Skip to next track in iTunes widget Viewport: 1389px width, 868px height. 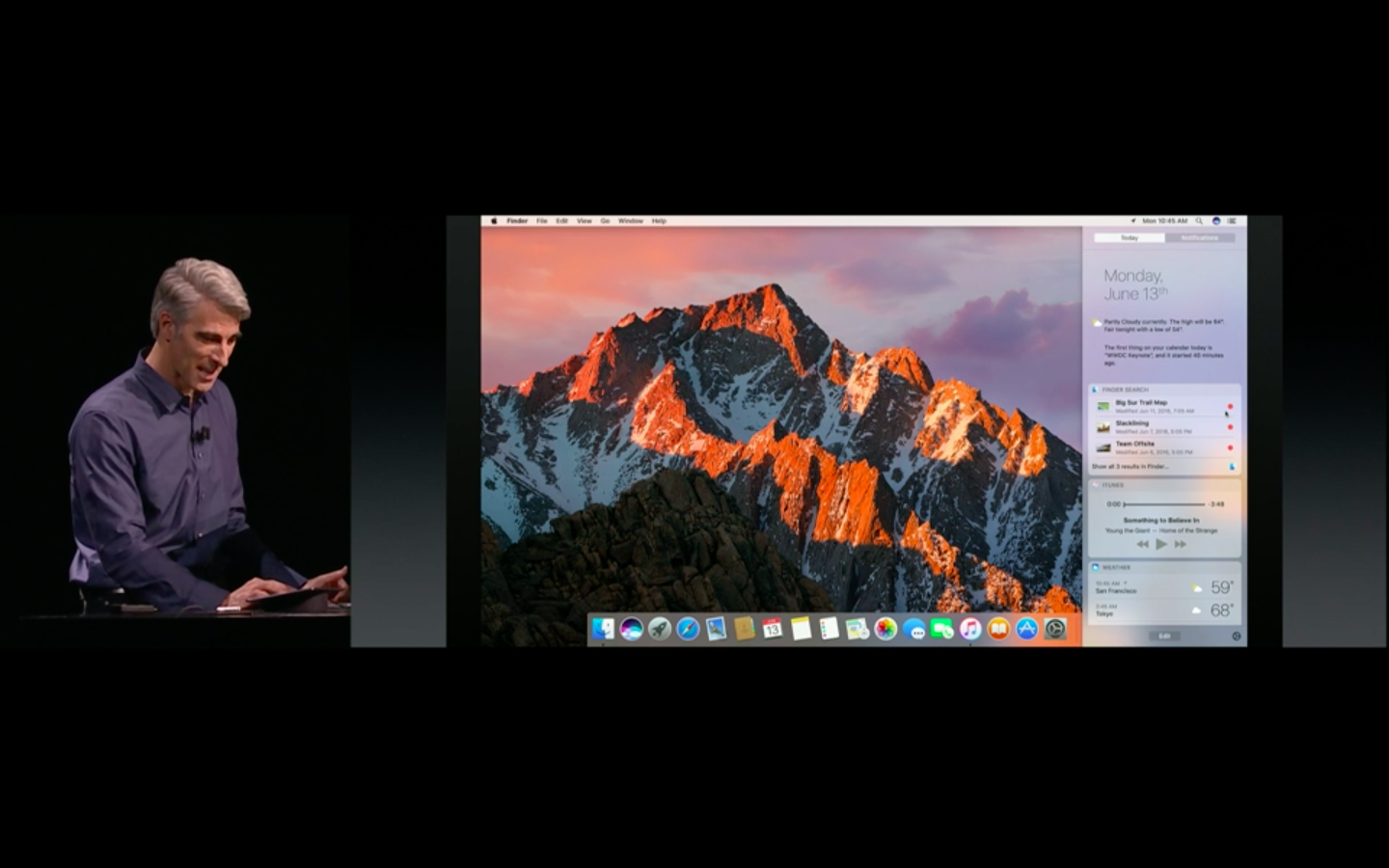click(1181, 544)
